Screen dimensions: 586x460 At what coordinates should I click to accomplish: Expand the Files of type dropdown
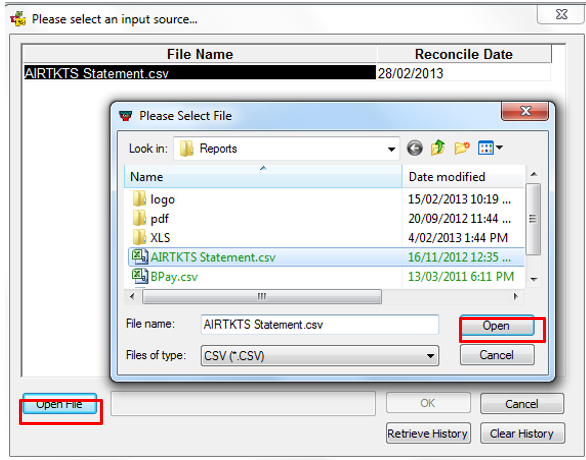431,356
